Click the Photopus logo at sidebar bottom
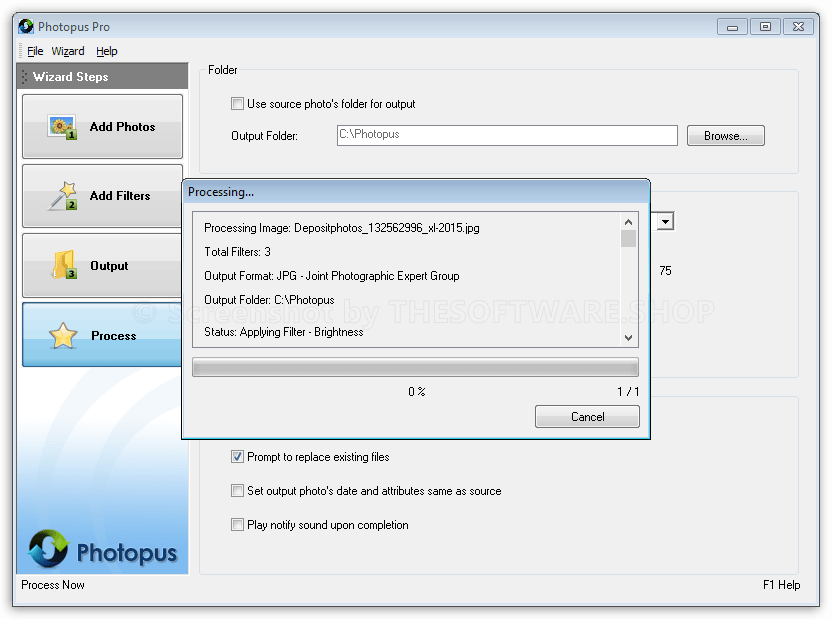This screenshot has width=832, height=619. [x=102, y=550]
